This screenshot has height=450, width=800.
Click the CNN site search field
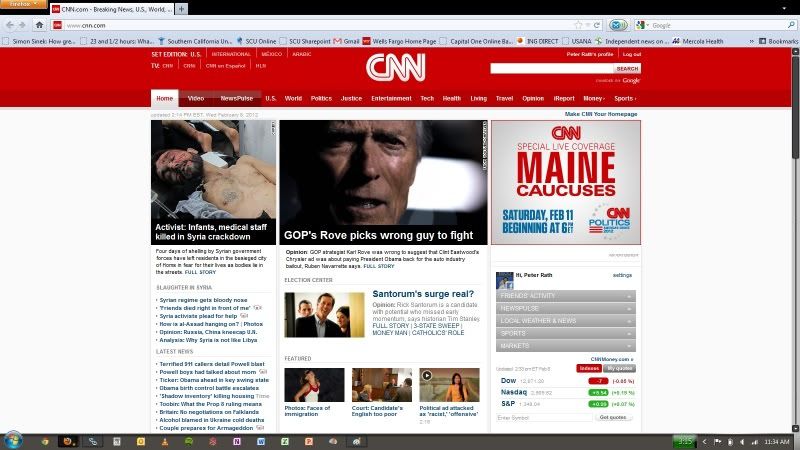[x=552, y=68]
